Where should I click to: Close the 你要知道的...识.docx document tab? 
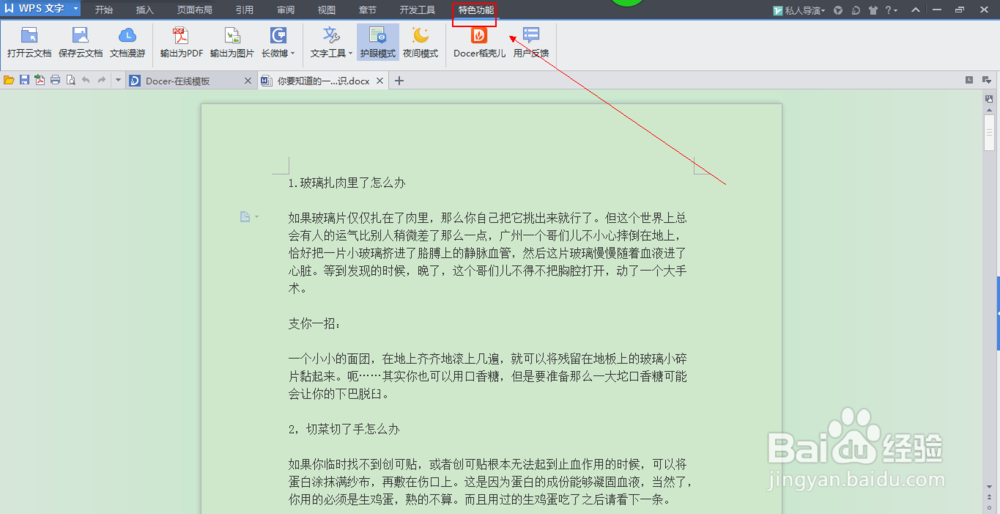click(379, 81)
